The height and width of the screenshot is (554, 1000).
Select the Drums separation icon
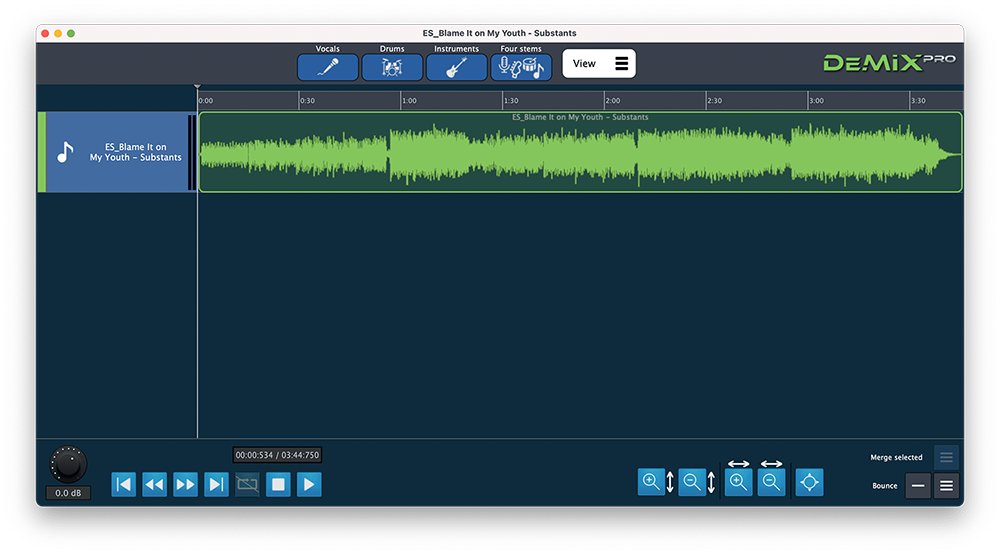pyautogui.click(x=392, y=68)
